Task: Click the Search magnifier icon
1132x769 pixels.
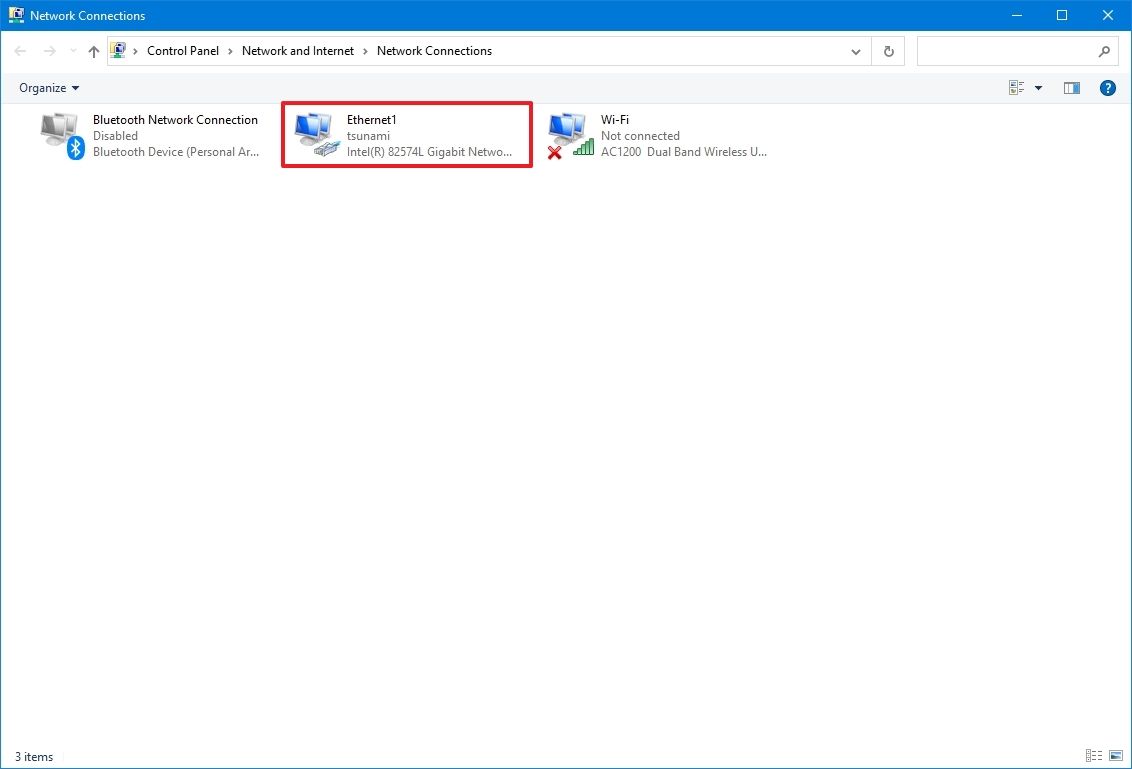Action: coord(1104,50)
